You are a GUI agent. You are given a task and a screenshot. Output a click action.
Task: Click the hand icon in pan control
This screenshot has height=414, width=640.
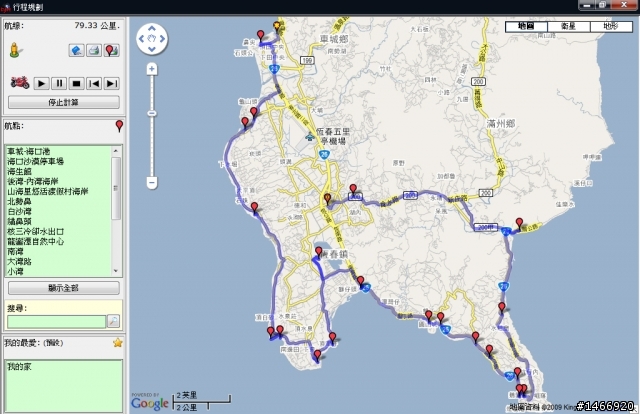click(152, 39)
